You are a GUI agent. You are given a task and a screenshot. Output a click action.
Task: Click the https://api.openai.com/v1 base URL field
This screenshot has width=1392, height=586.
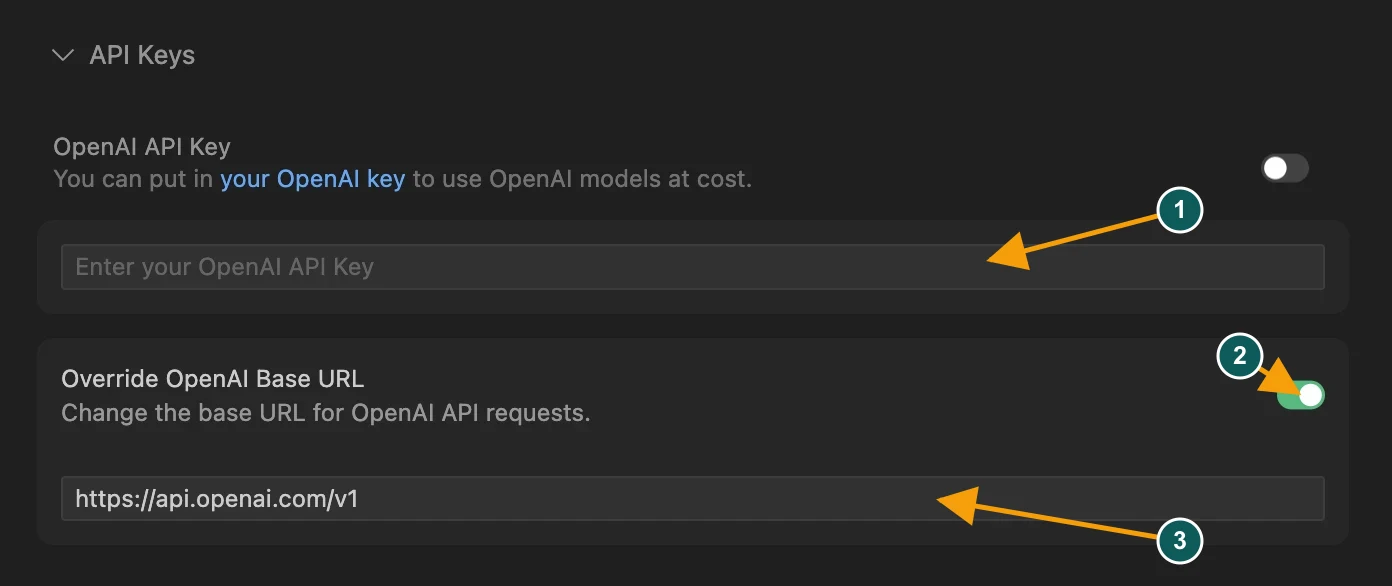(x=692, y=498)
